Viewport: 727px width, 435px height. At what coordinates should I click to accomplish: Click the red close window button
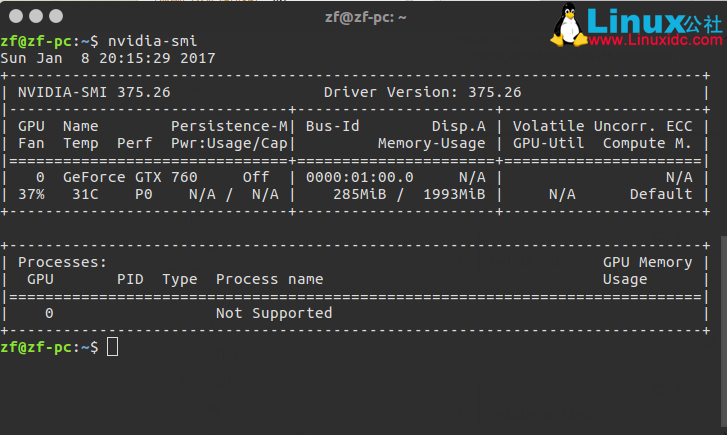(14, 17)
